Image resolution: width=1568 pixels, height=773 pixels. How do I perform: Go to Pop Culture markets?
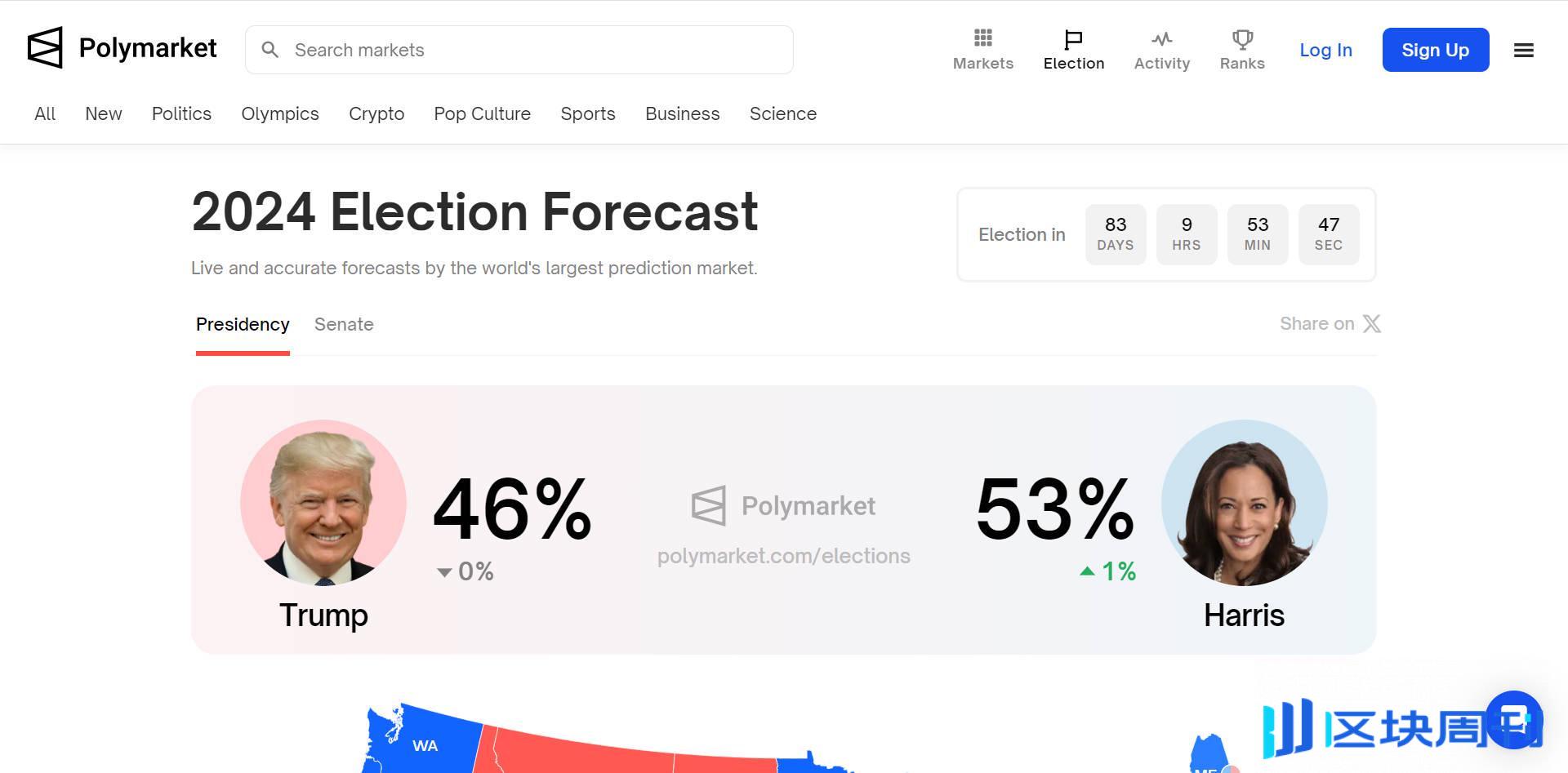point(482,114)
